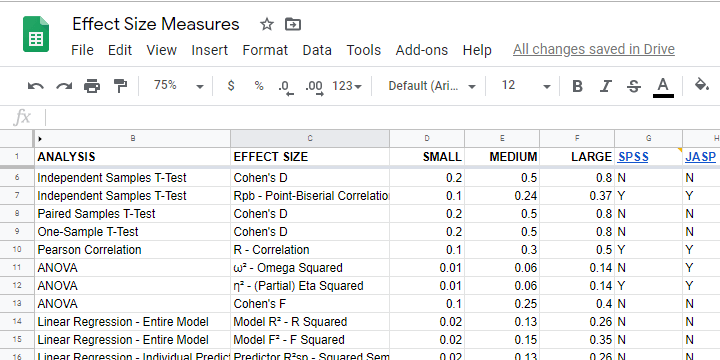The width and height of the screenshot is (720, 360).
Task: Open the Default (Arial) font dropdown
Action: coord(432,86)
